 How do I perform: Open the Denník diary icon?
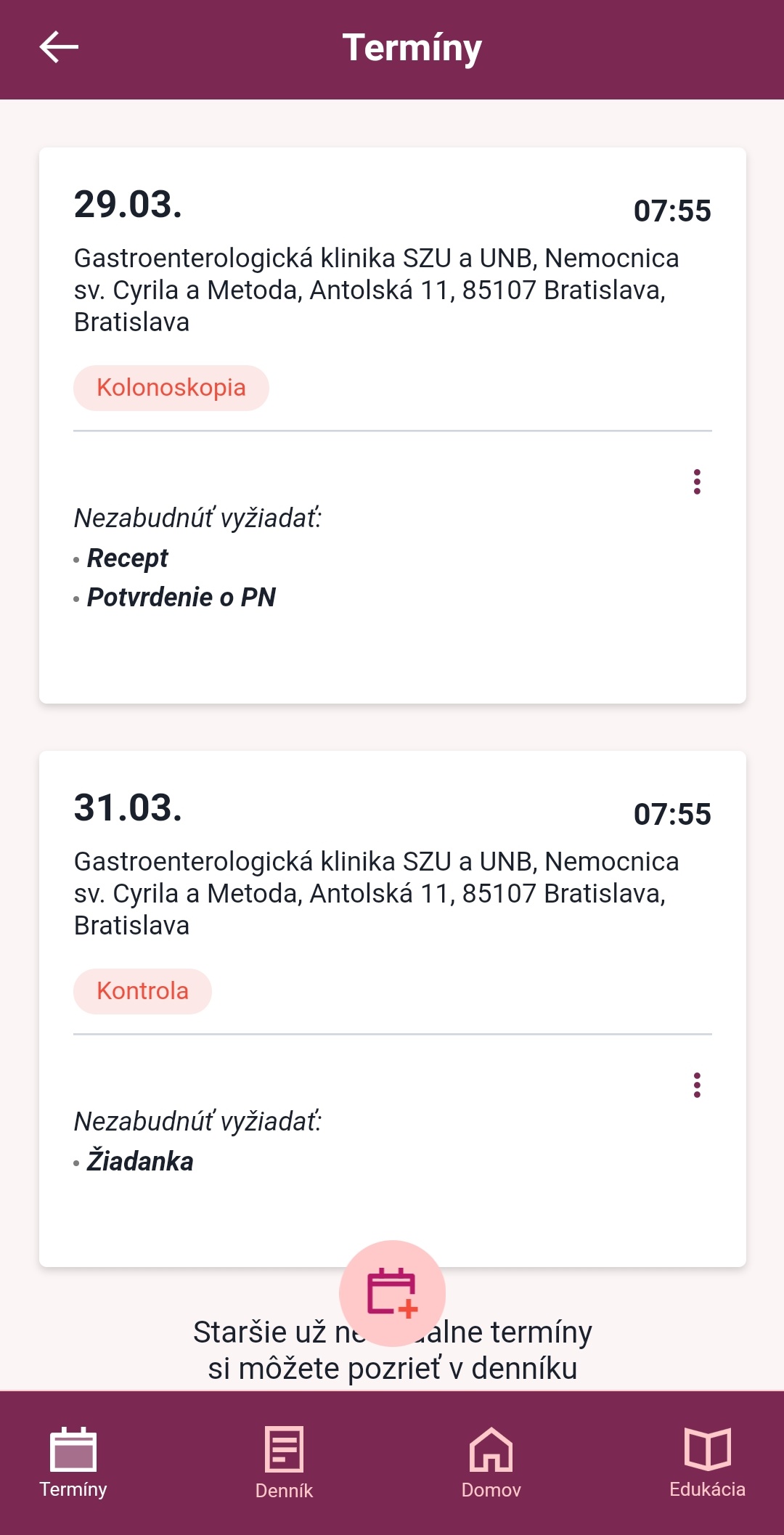click(x=284, y=1449)
